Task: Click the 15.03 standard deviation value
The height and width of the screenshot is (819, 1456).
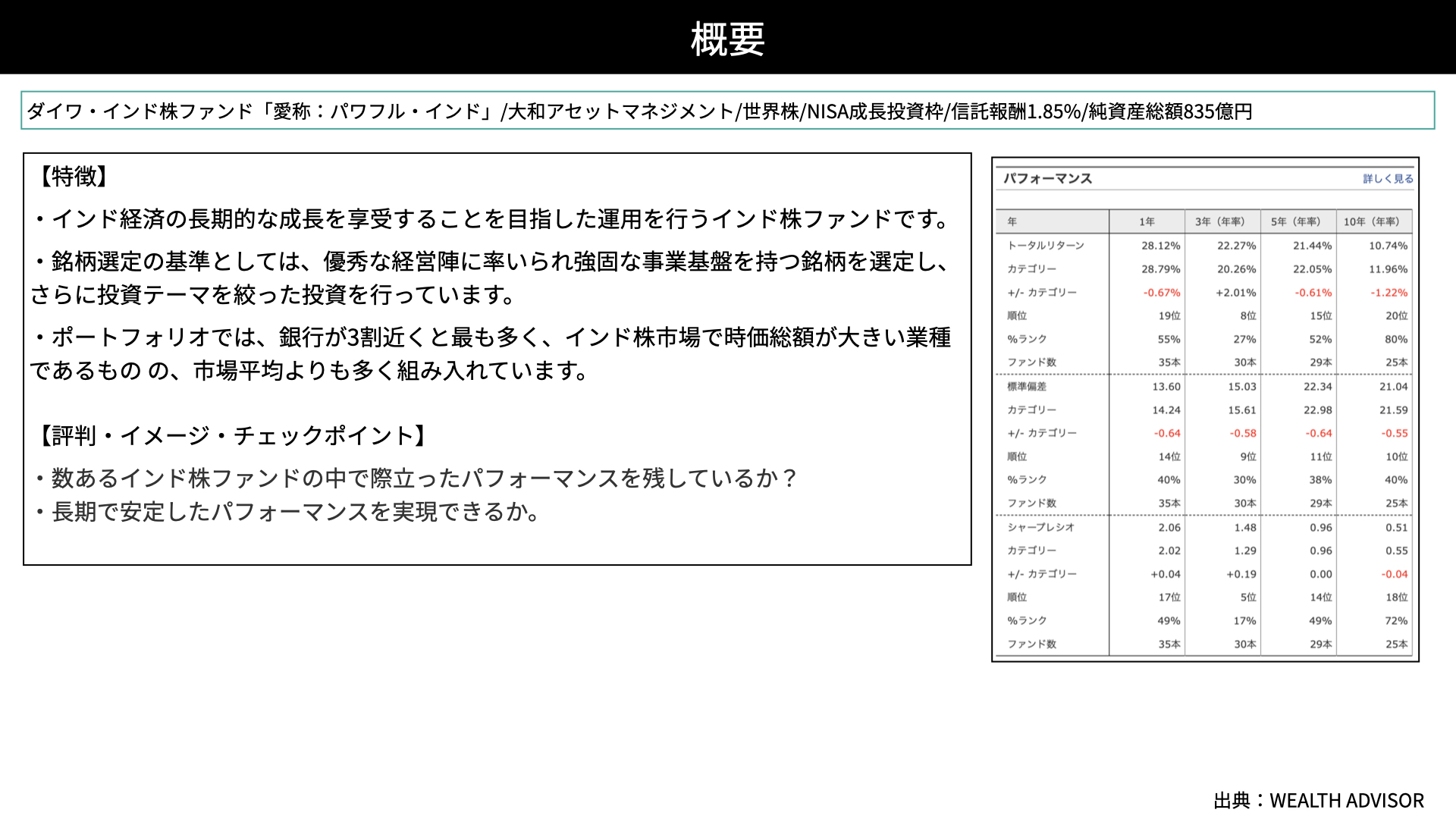Action: (x=1243, y=387)
